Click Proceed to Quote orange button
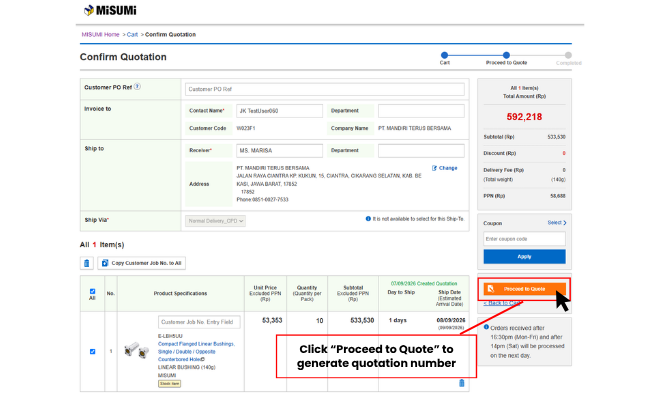The width and height of the screenshot is (660, 400). coord(524,289)
